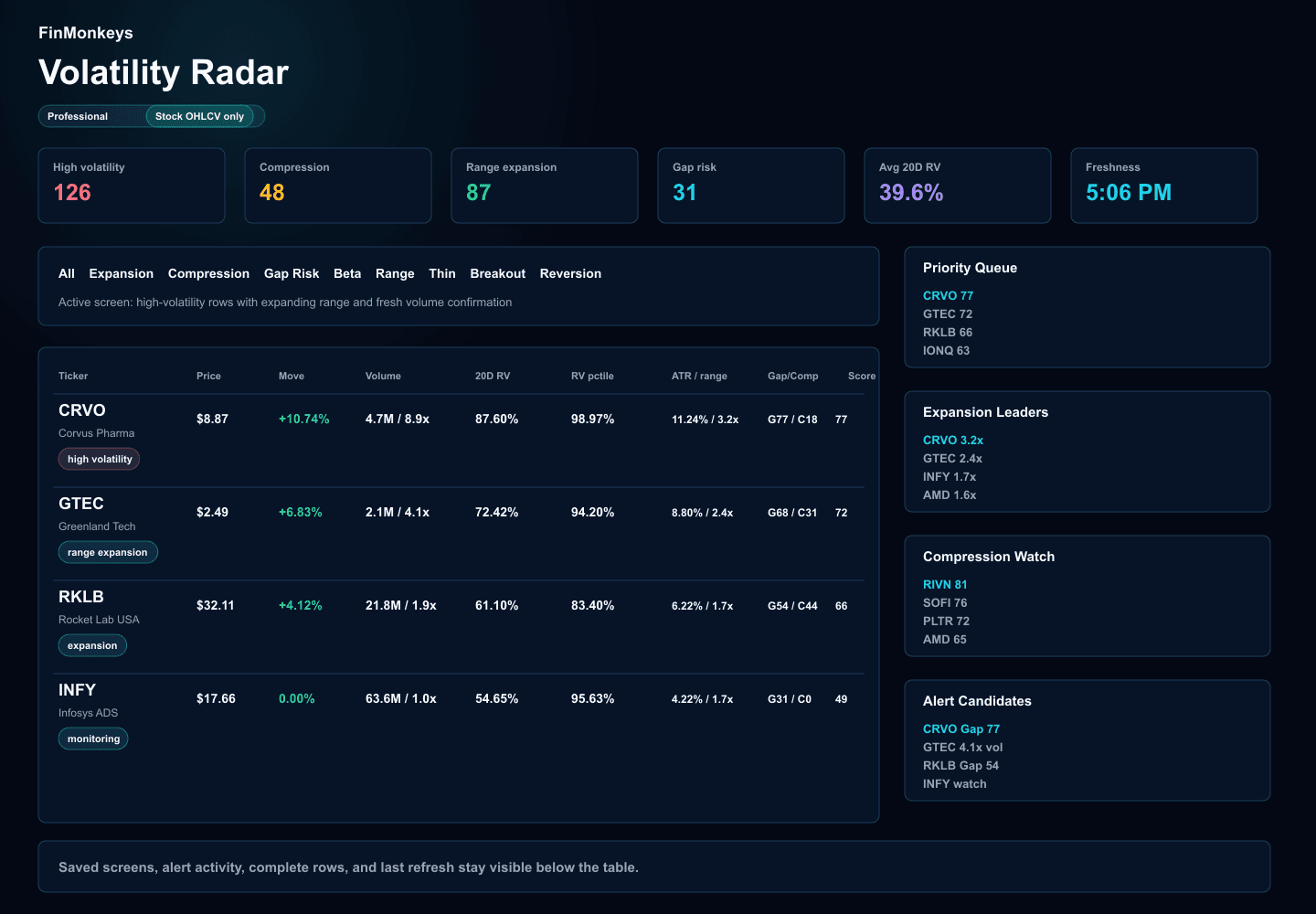Open the Range expansion 87 card
This screenshot has height=914, width=1316.
tap(545, 186)
